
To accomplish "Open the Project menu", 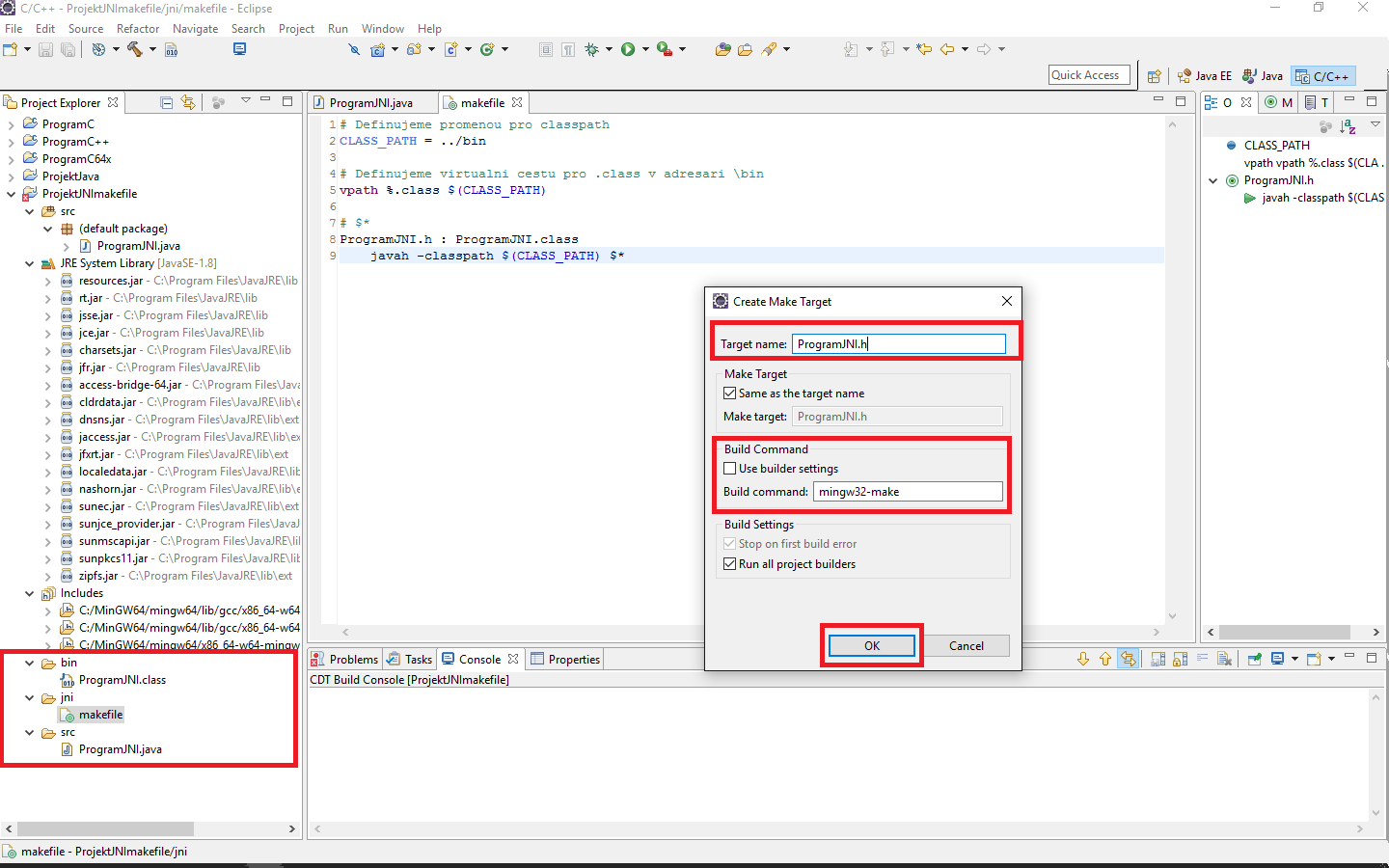I will coord(296,28).
